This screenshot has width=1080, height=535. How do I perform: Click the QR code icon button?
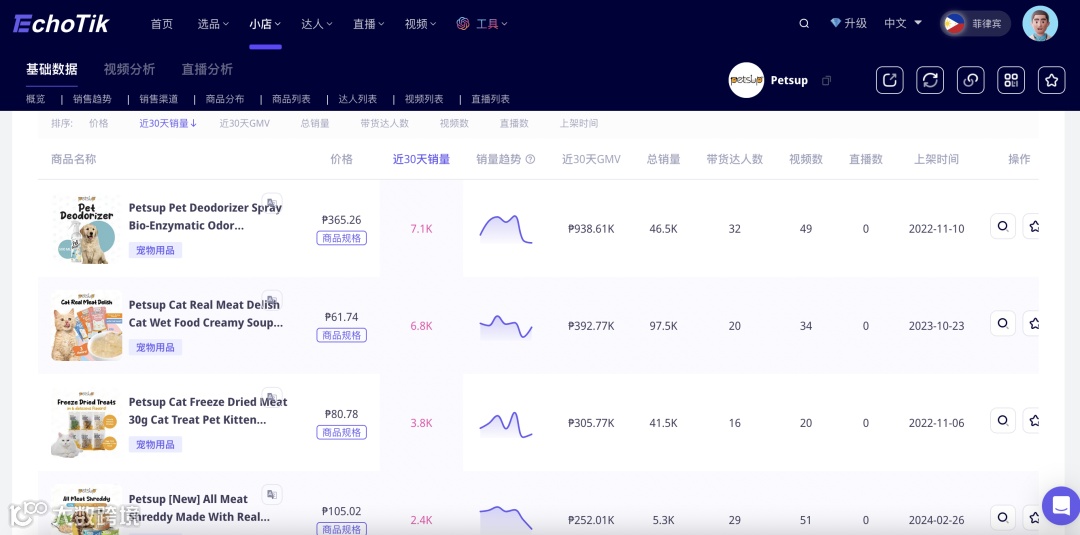click(x=1011, y=81)
